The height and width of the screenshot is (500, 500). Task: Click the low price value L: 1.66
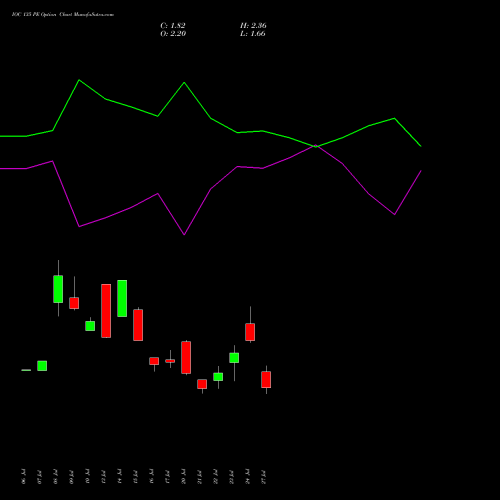click(x=253, y=34)
